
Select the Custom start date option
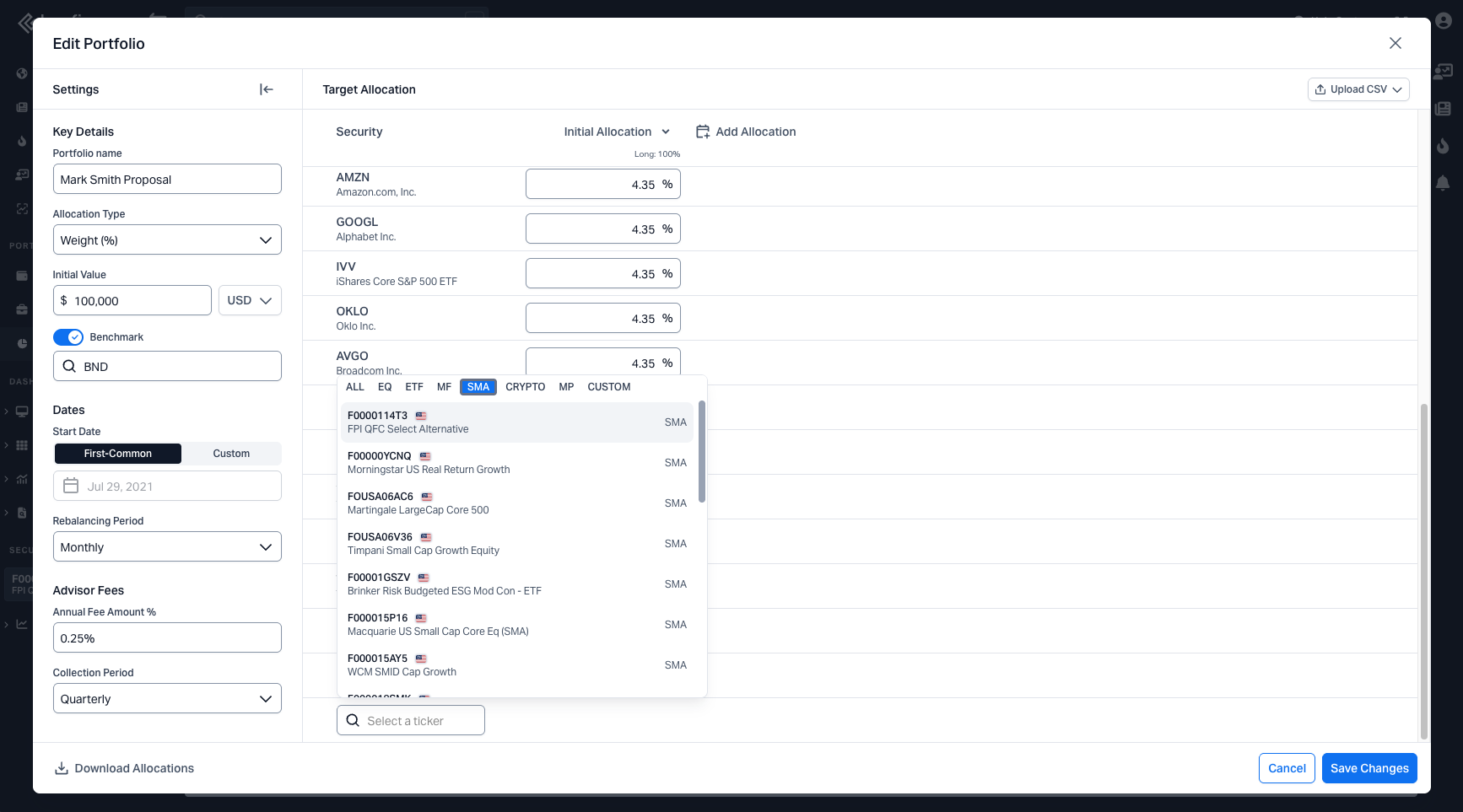[231, 454]
